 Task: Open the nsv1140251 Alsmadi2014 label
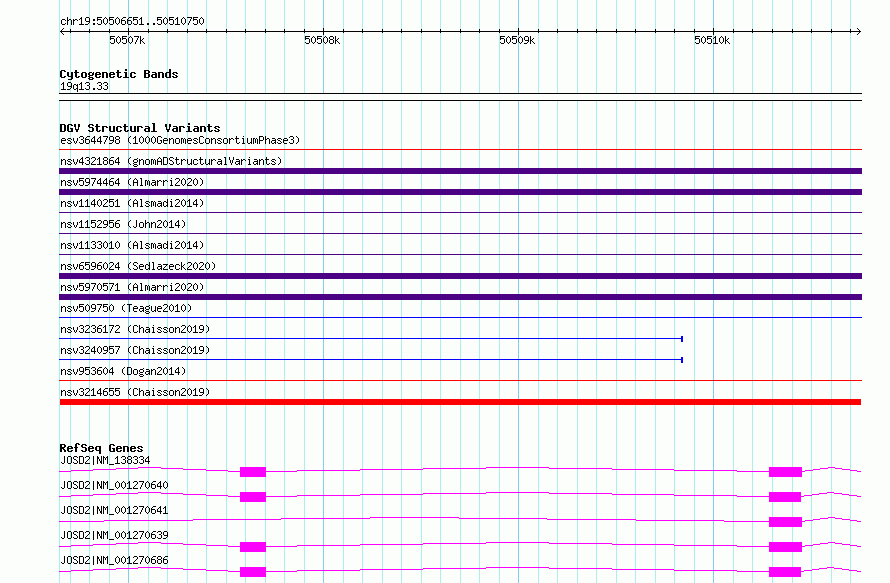click(132, 203)
